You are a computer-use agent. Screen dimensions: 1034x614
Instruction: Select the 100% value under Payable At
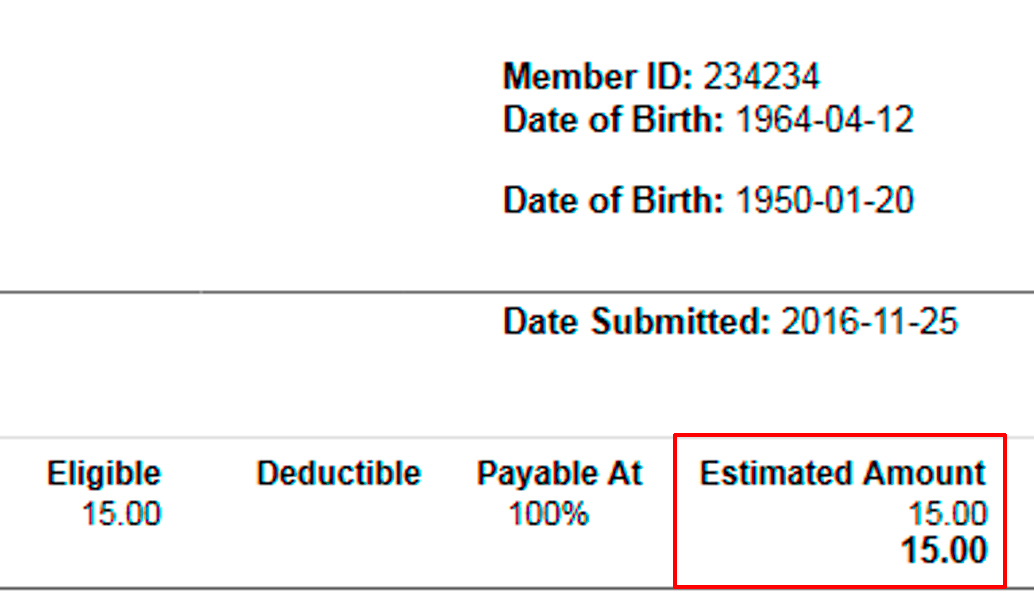(x=549, y=514)
